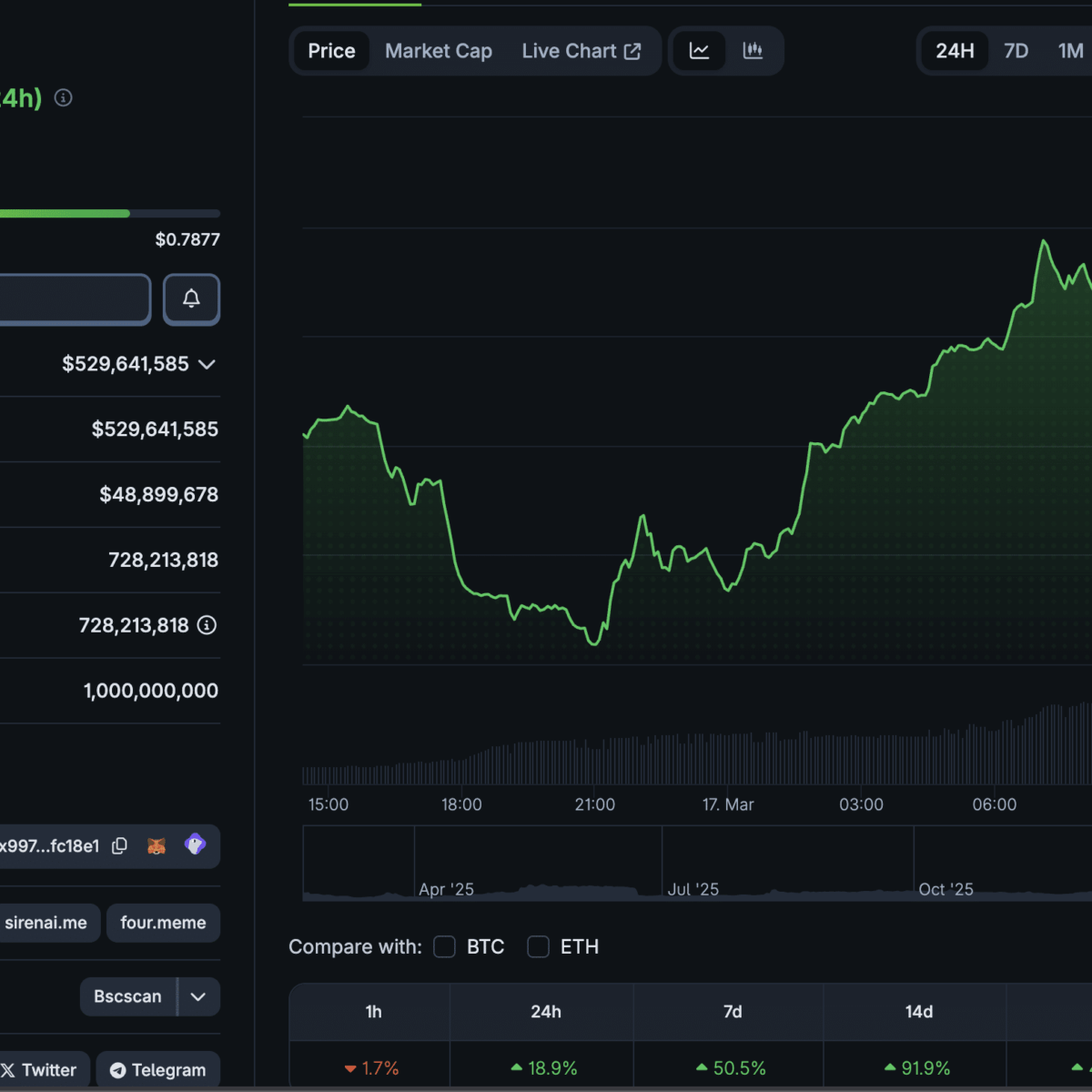1092x1092 pixels.
Task: Copy the contract address icon
Action: tap(119, 846)
